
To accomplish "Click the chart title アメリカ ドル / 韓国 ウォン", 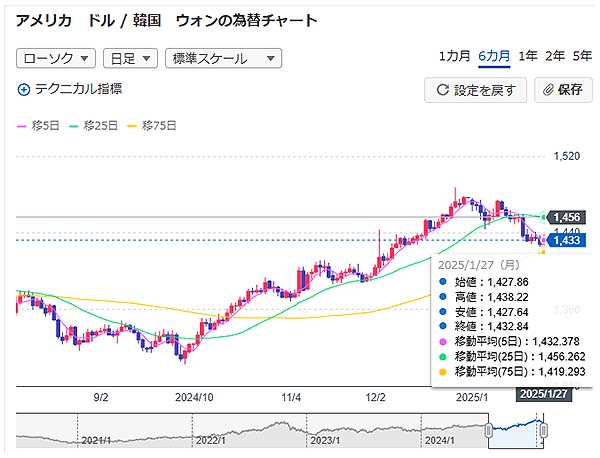I will [x=166, y=21].
